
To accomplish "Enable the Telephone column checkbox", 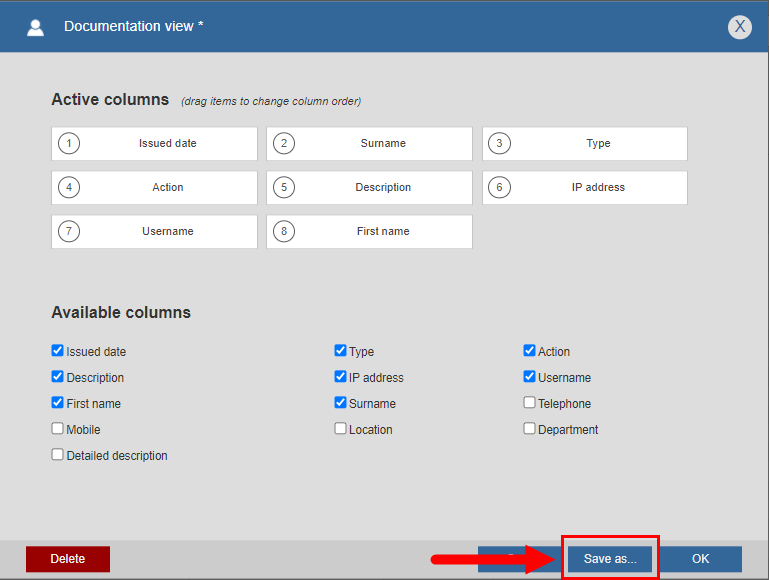I will pos(529,402).
